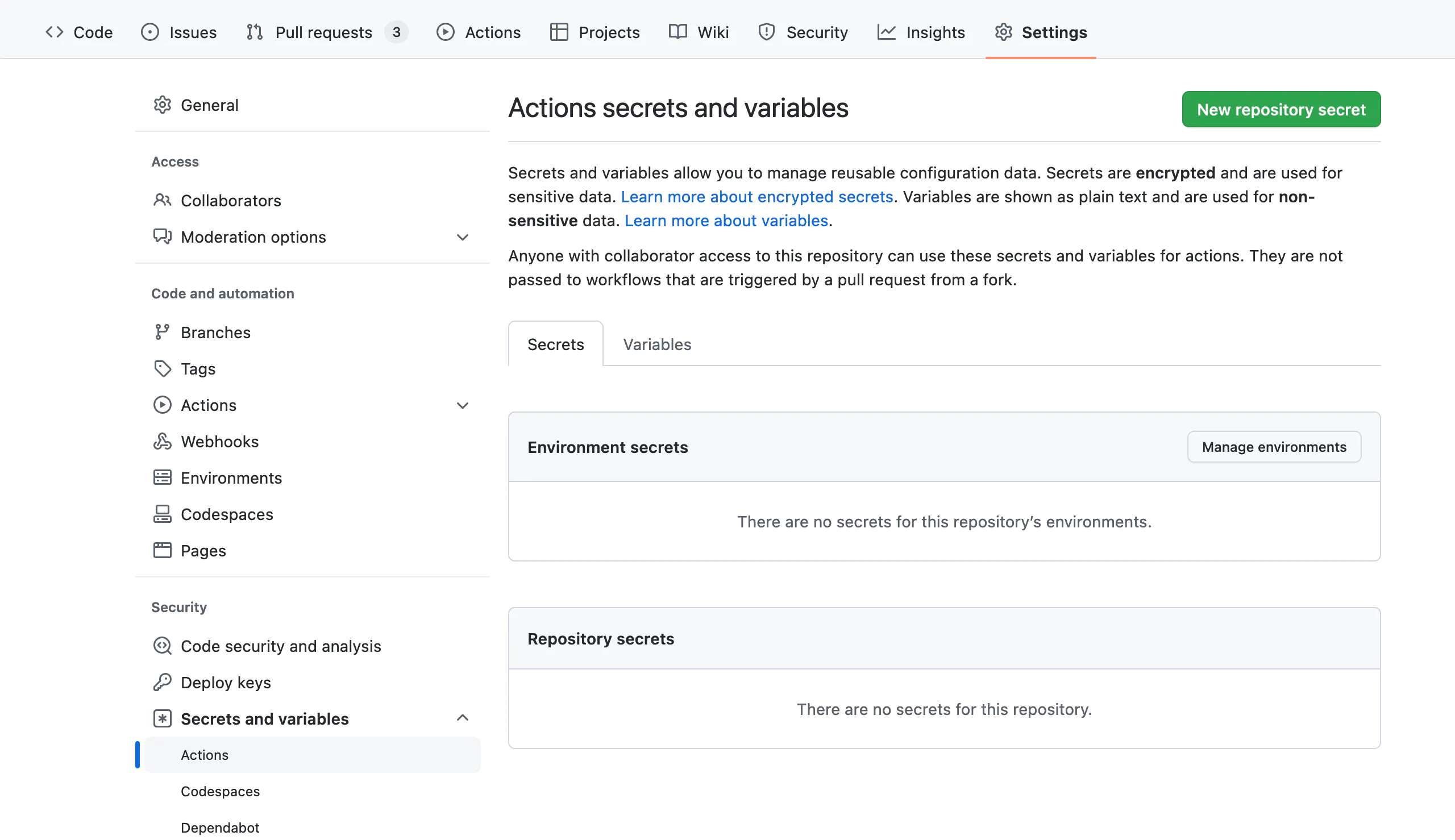Select the Secrets tab
Viewport: 1455px width, 840px height.
coord(556,344)
